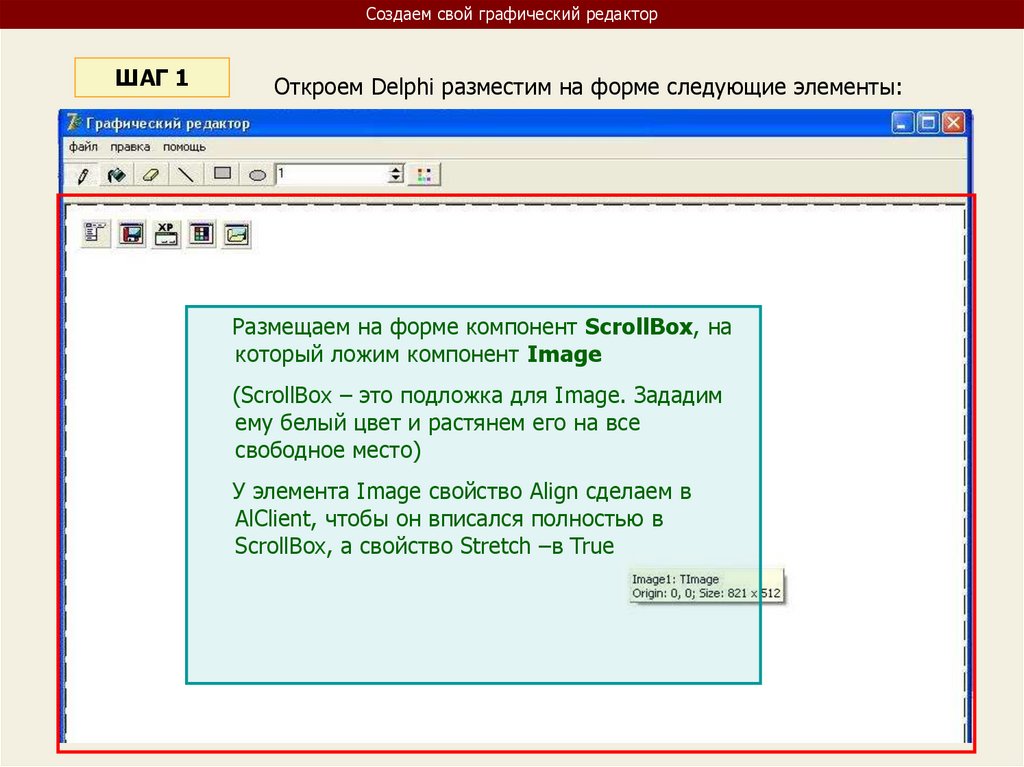Click the Delphi application icon in the title bar
Image resolution: width=1024 pixels, height=767 pixels.
[74, 123]
